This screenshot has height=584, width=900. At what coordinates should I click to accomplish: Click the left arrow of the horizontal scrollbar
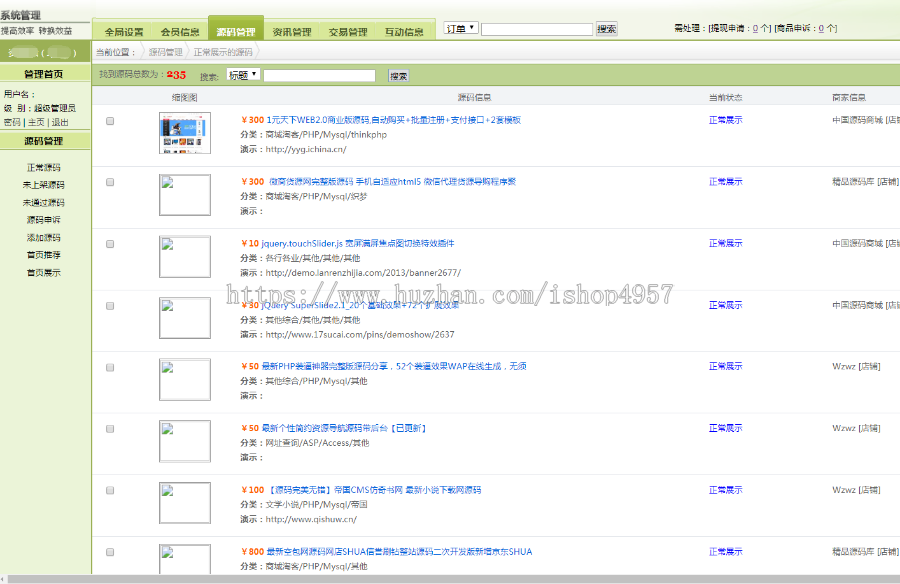pos(3,579)
